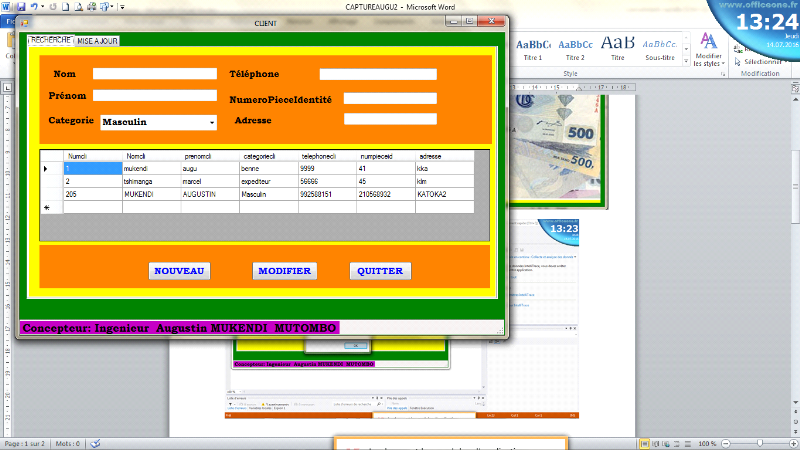The height and width of the screenshot is (450, 800).
Task: Click the Nom input field
Action: (x=155, y=73)
